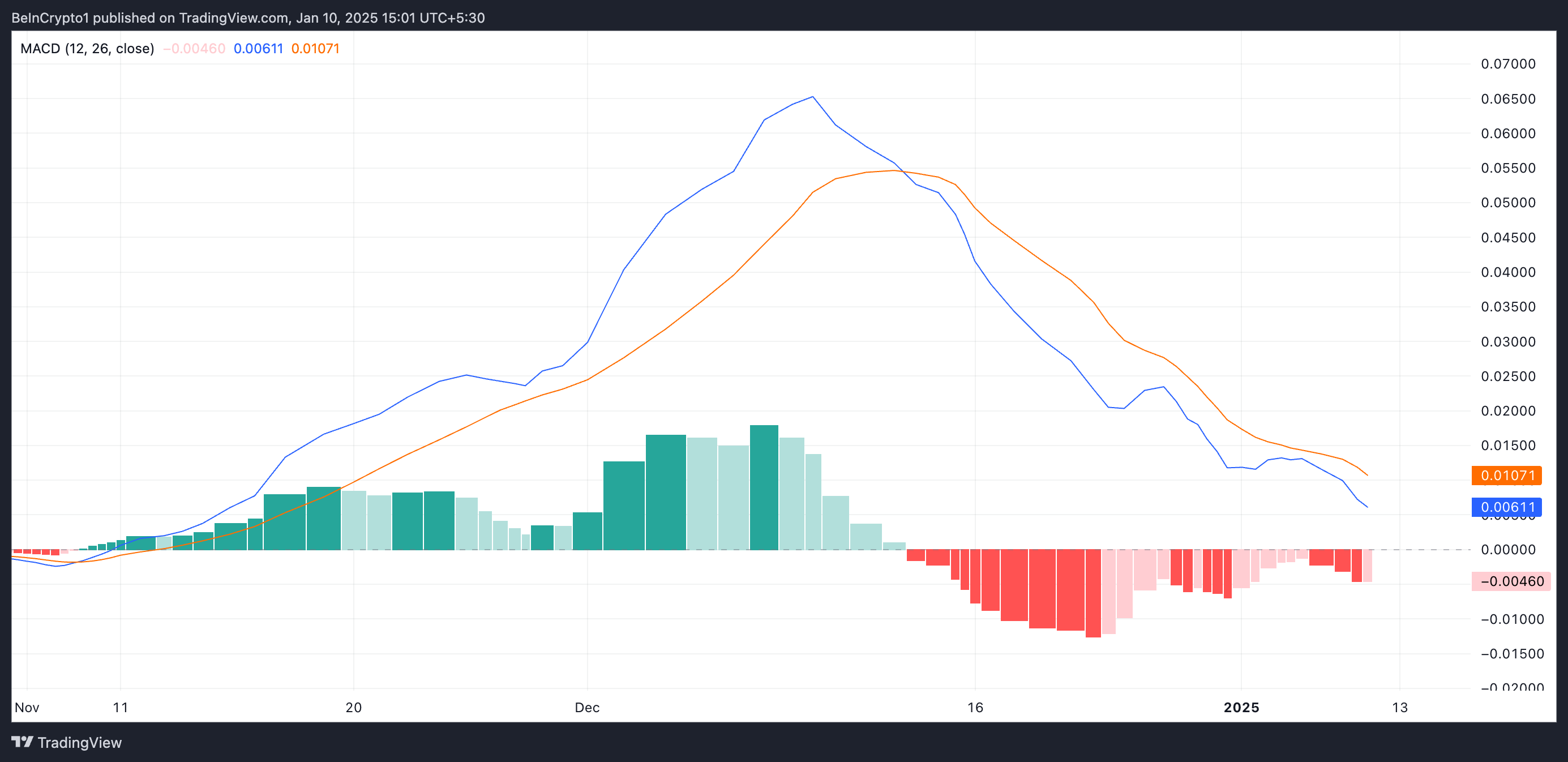Click the 2025 label on time axis

[1241, 707]
